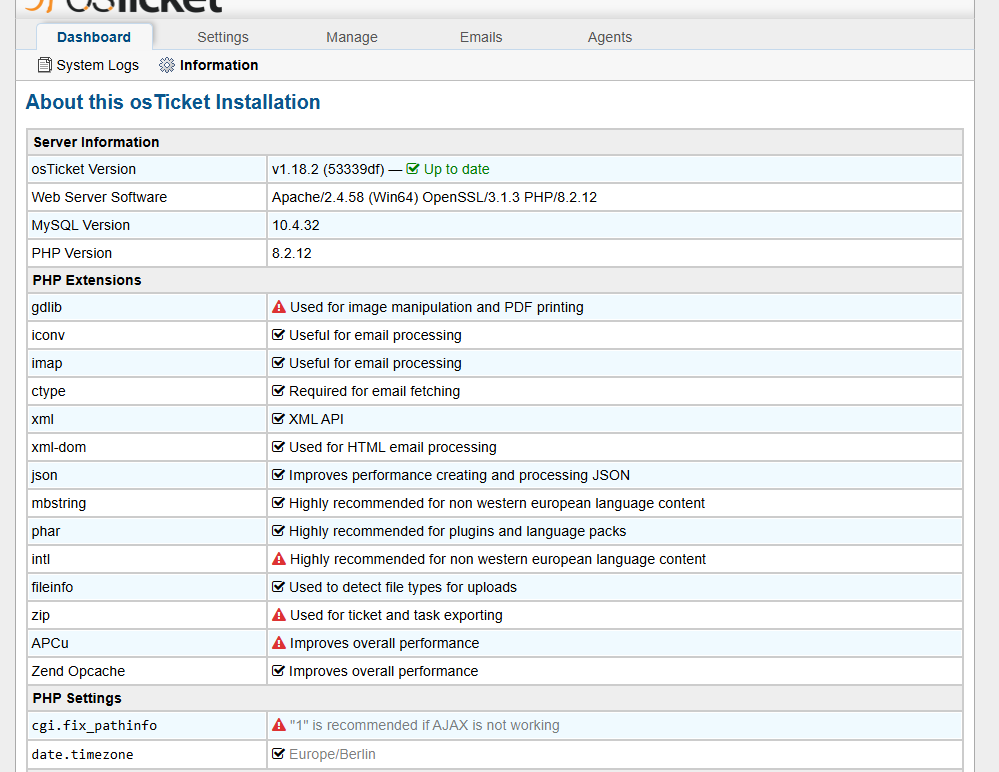Click the cgi.fix_pathinfo warning icon

pyautogui.click(x=279, y=725)
